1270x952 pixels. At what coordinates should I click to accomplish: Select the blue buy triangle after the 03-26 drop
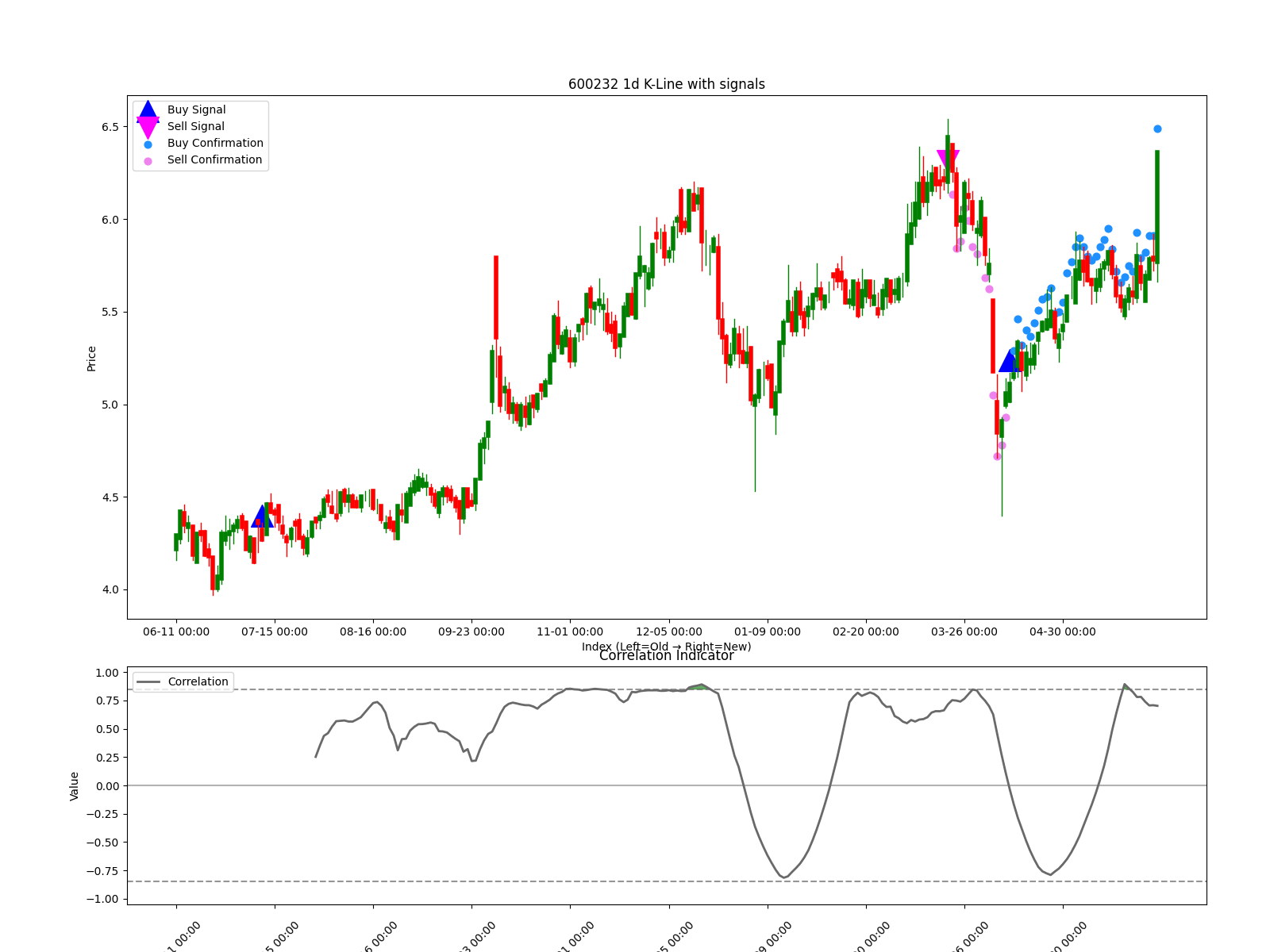(x=1010, y=360)
